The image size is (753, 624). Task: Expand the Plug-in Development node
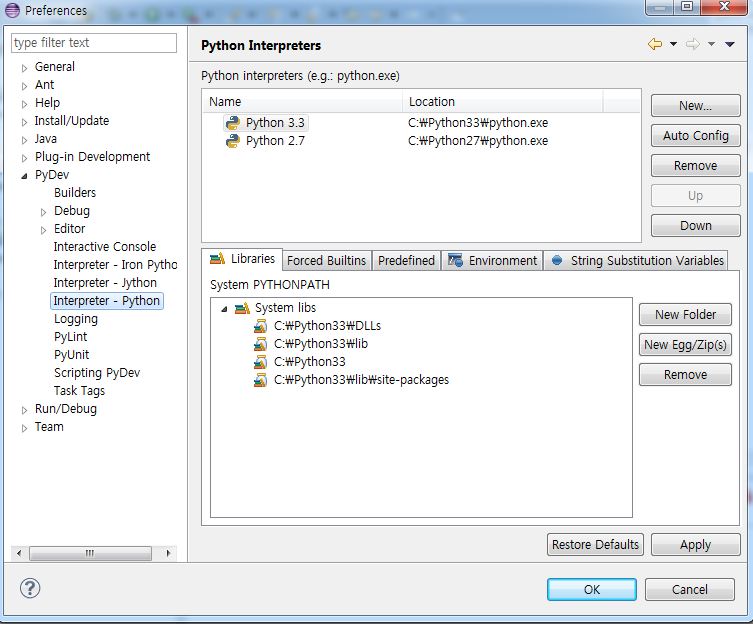coord(24,158)
